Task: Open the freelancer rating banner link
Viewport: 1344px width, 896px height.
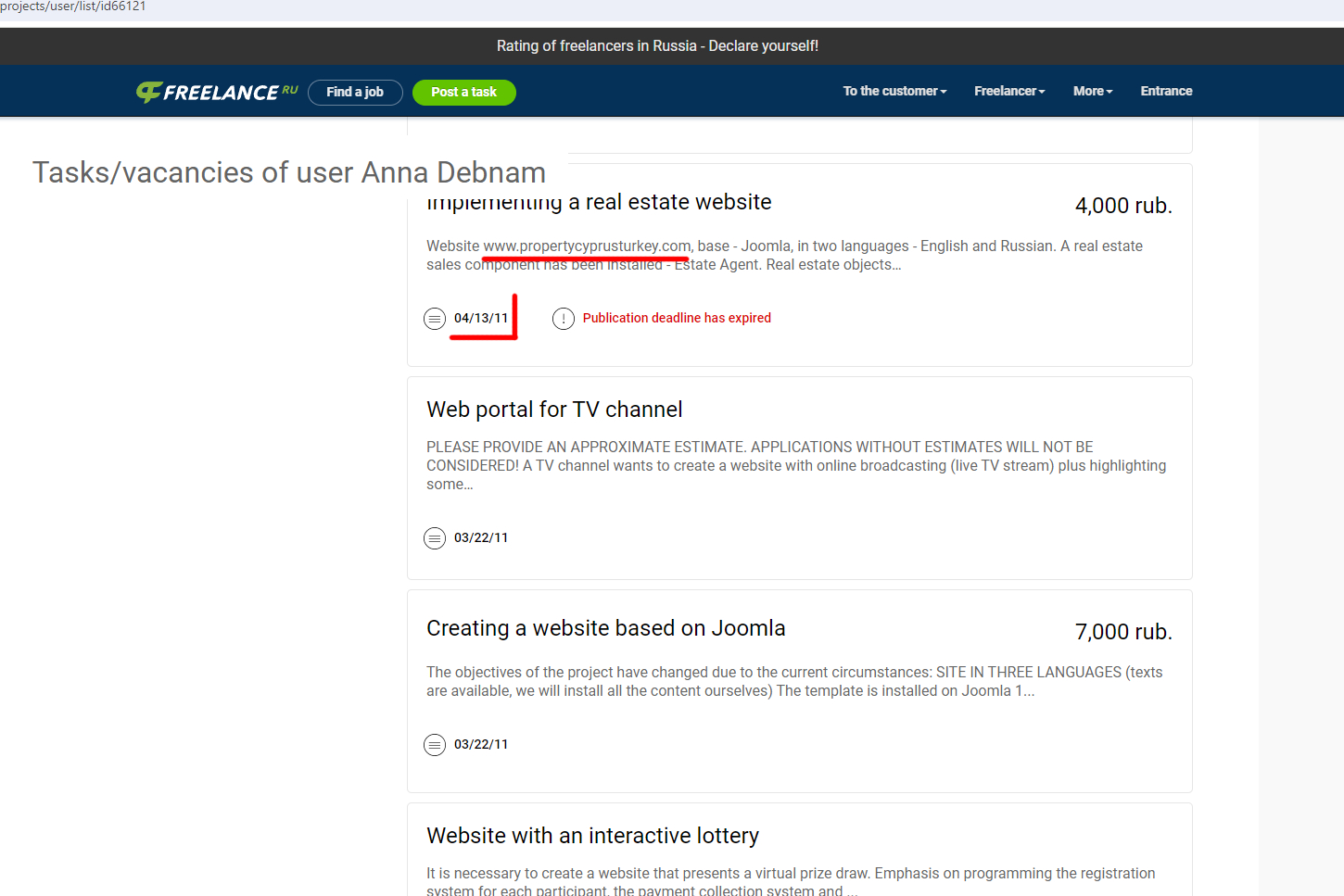Action: (657, 46)
